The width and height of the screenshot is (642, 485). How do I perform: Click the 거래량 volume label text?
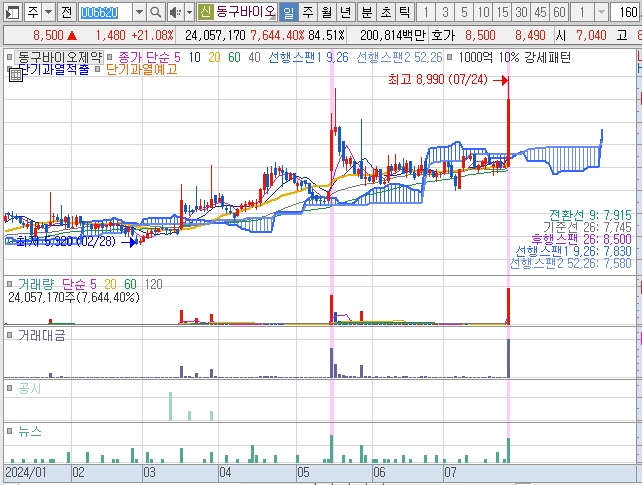(x=36, y=284)
